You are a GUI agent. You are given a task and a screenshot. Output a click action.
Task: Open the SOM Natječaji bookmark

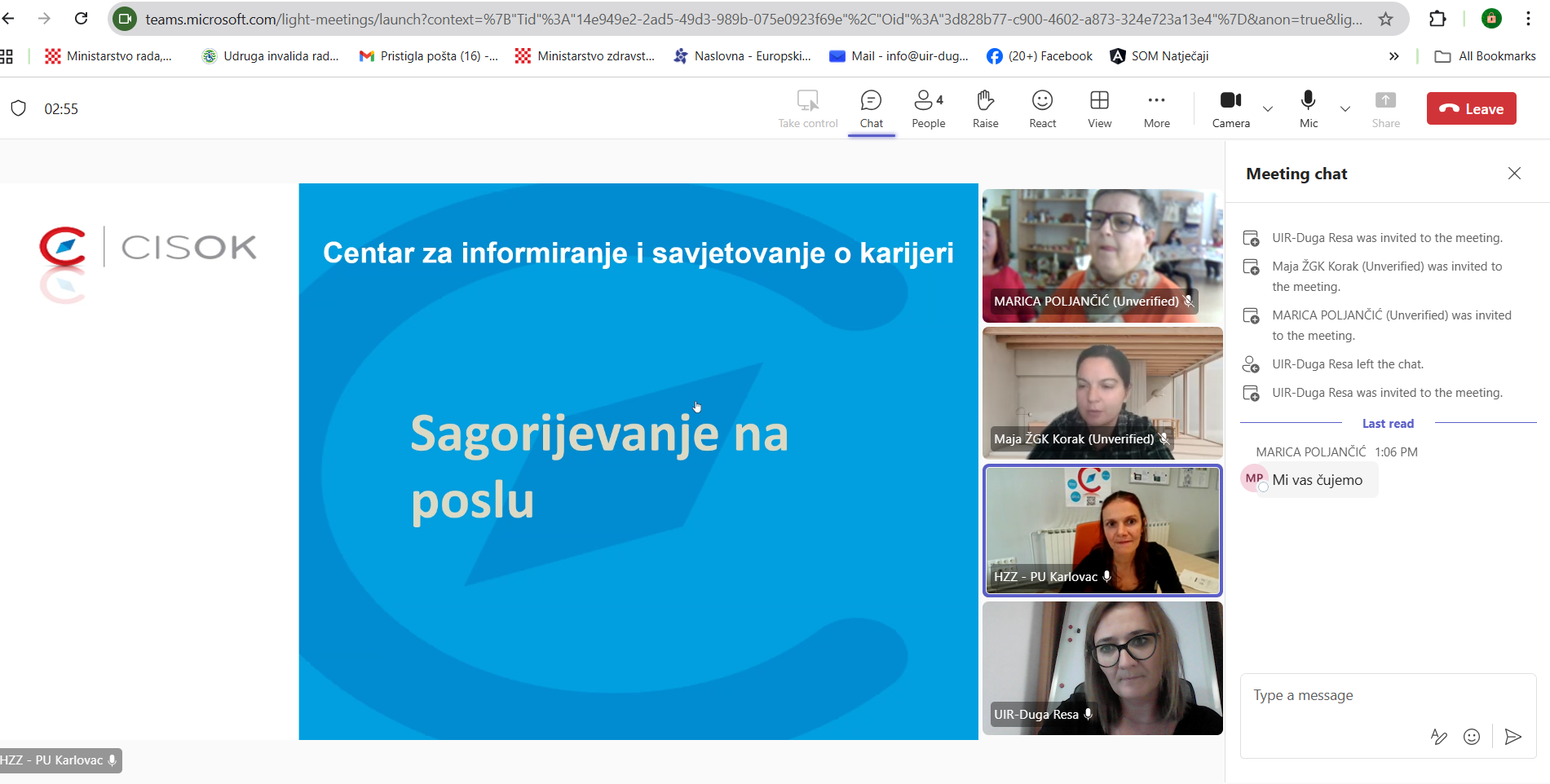click(x=1159, y=56)
